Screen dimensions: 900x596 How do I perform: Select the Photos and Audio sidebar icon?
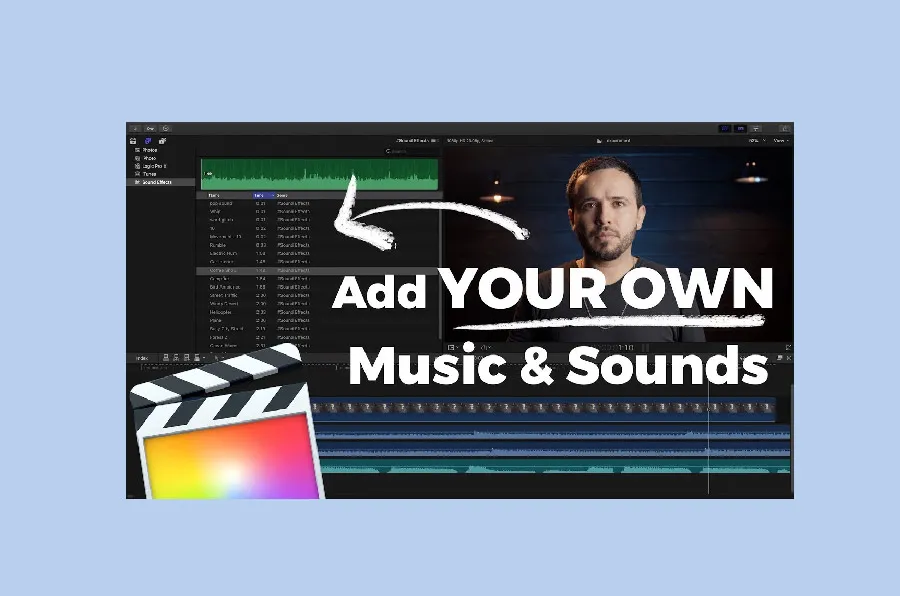tap(147, 141)
